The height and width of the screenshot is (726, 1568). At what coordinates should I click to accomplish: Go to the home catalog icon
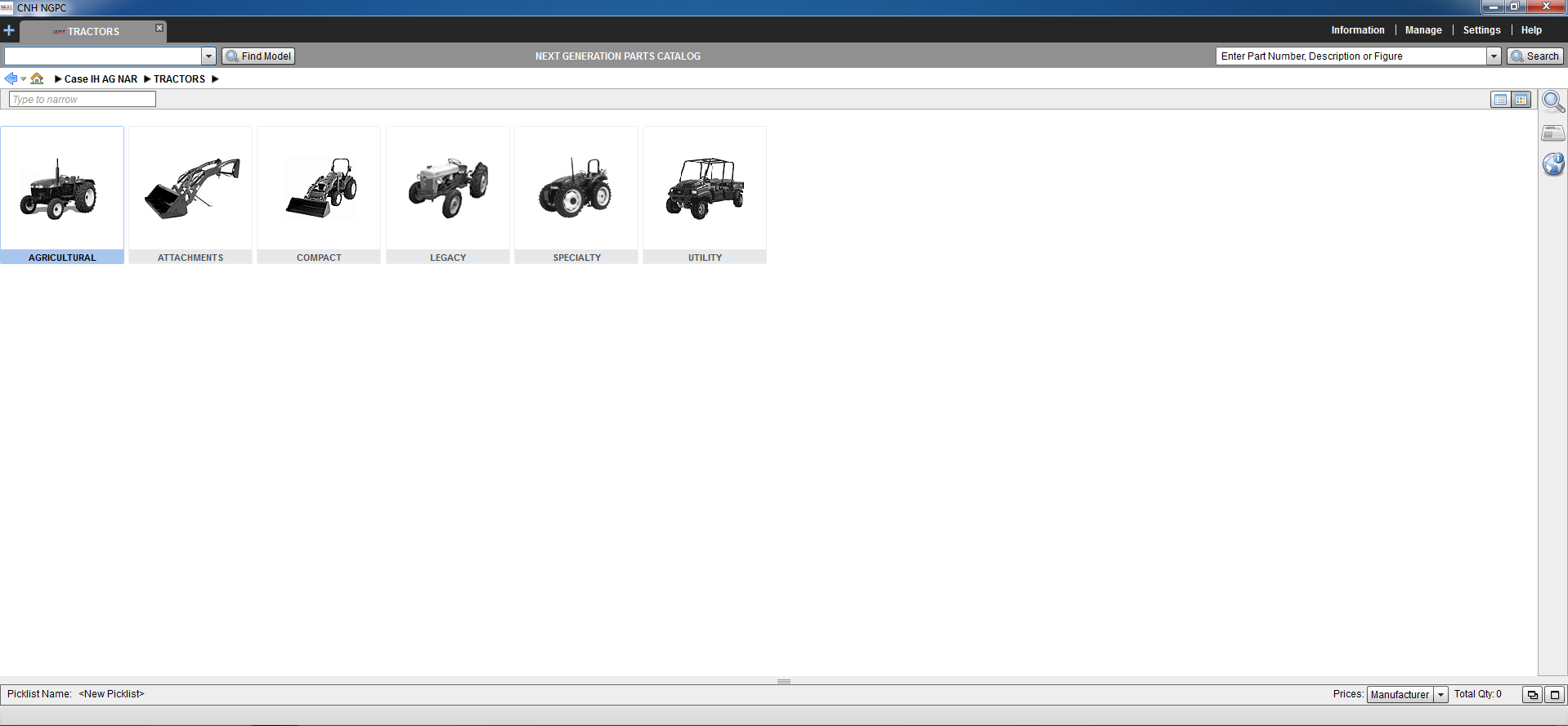coord(37,78)
